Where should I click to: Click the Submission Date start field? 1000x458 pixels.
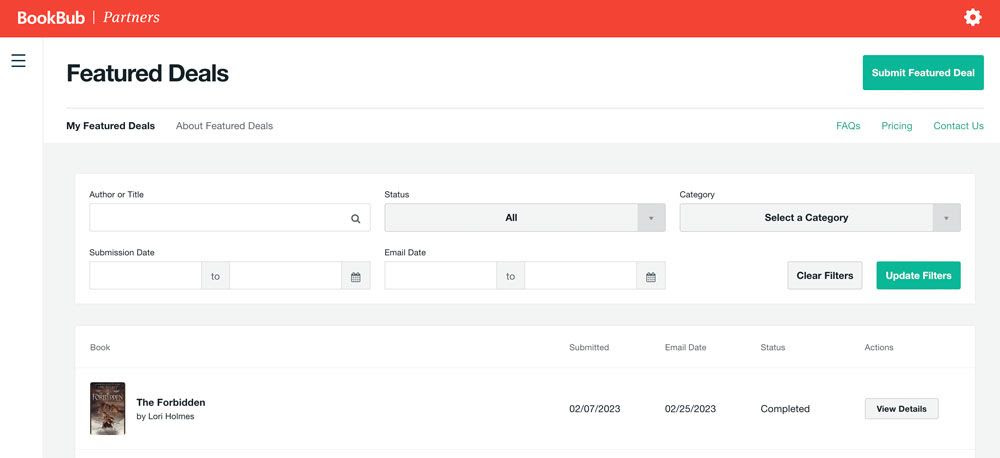click(x=145, y=276)
